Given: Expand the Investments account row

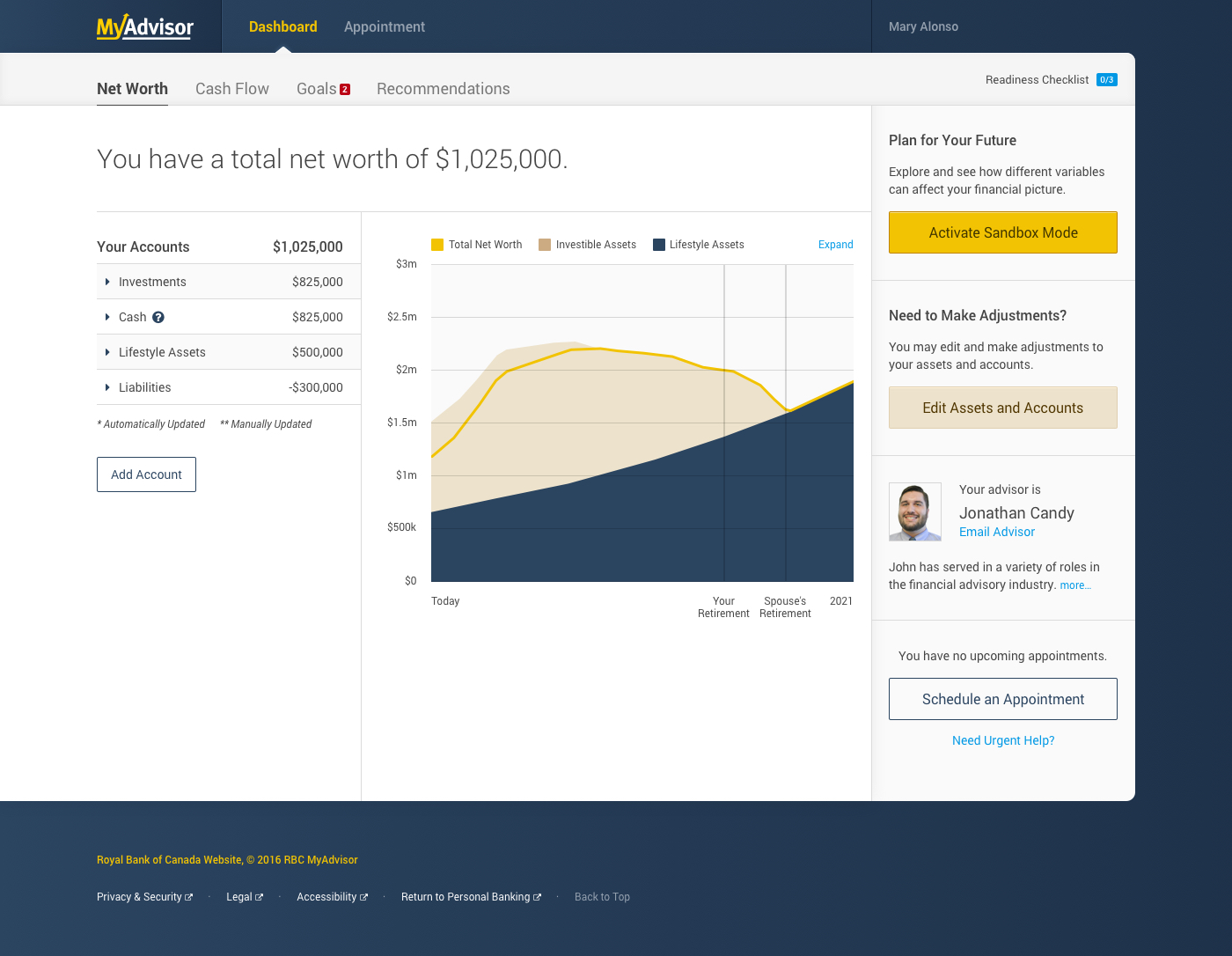Looking at the screenshot, I should pos(107,282).
